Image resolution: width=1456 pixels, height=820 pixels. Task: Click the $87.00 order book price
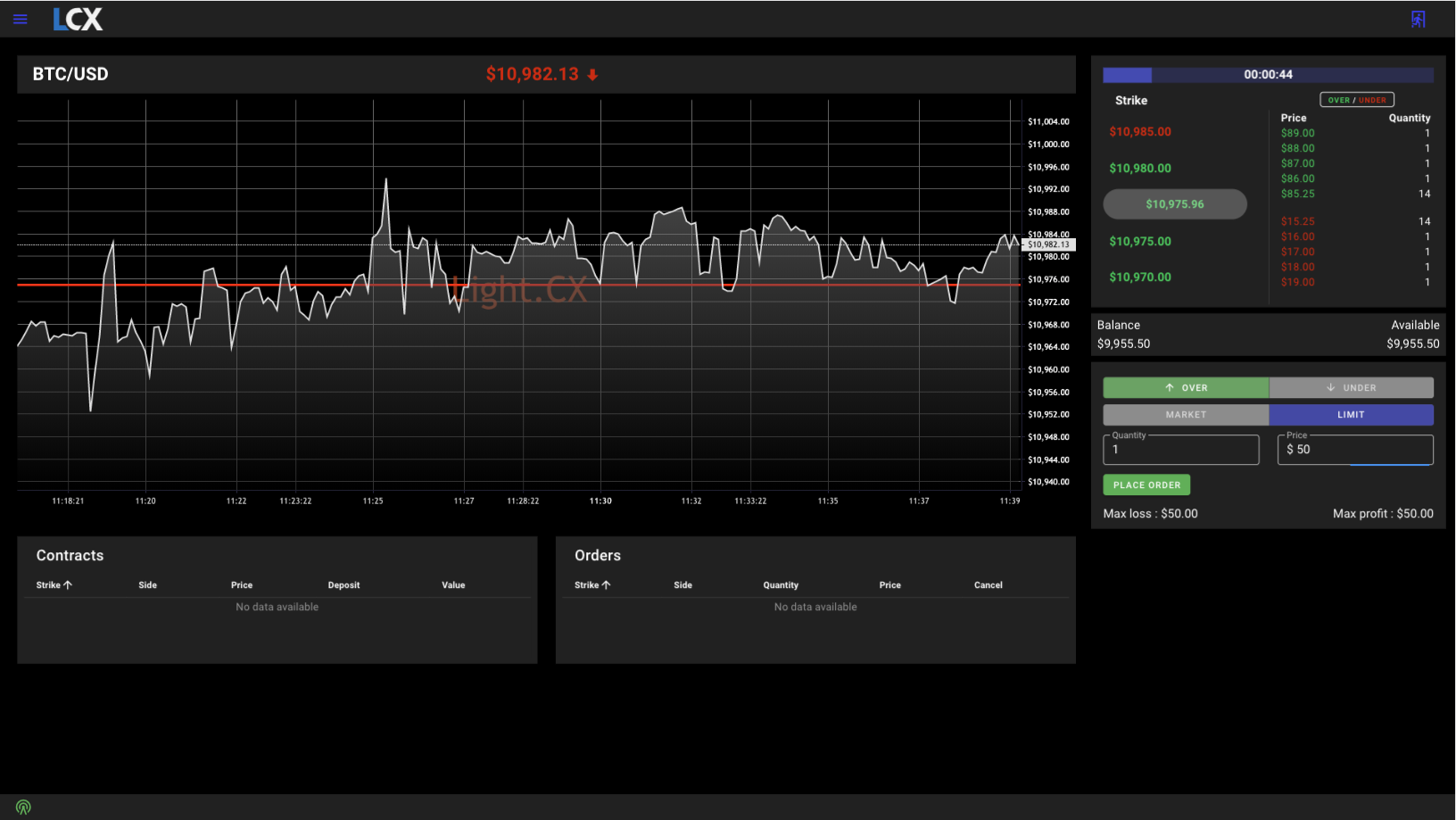1297,163
